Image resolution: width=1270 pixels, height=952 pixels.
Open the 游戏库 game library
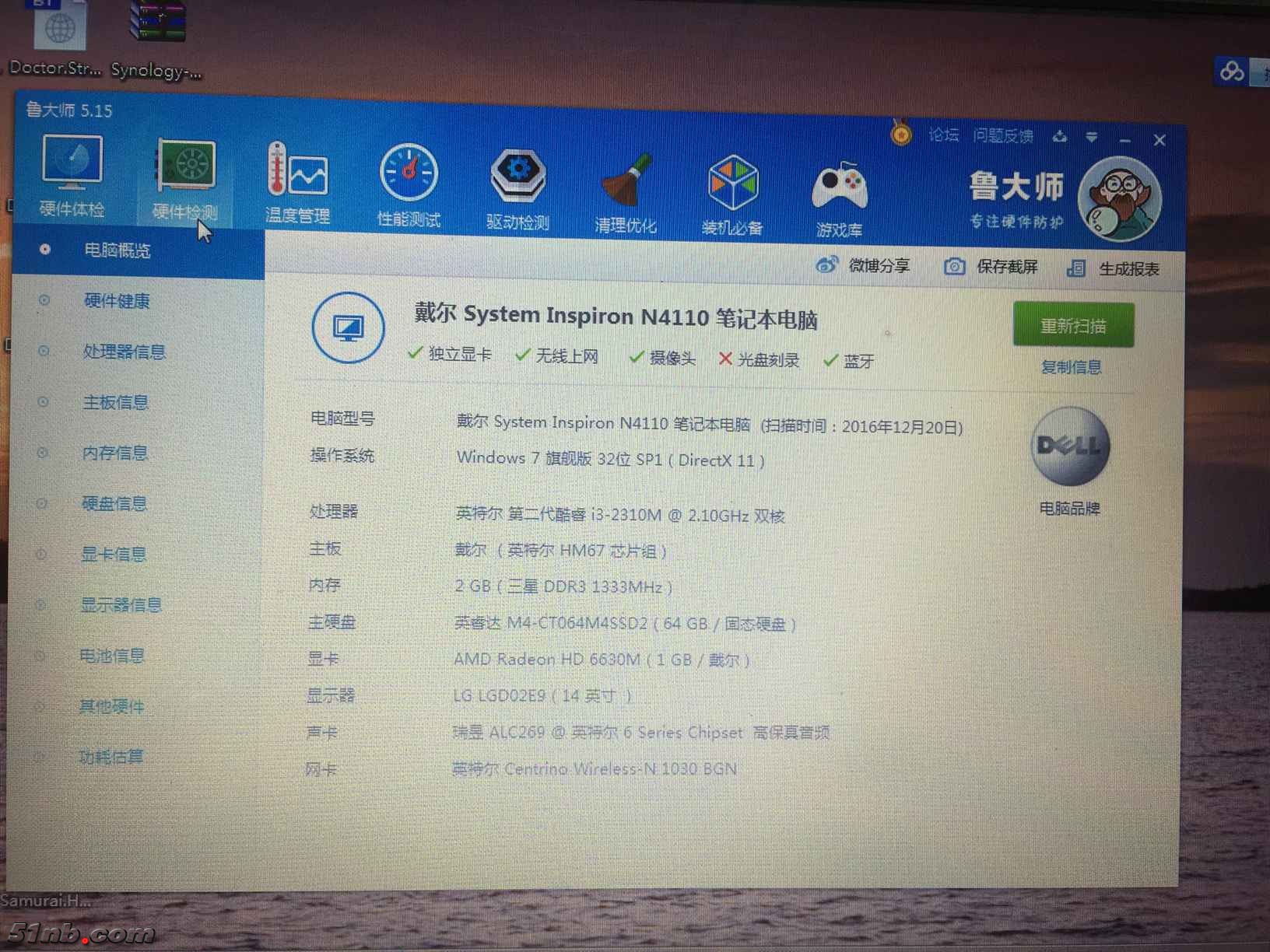pos(839,200)
